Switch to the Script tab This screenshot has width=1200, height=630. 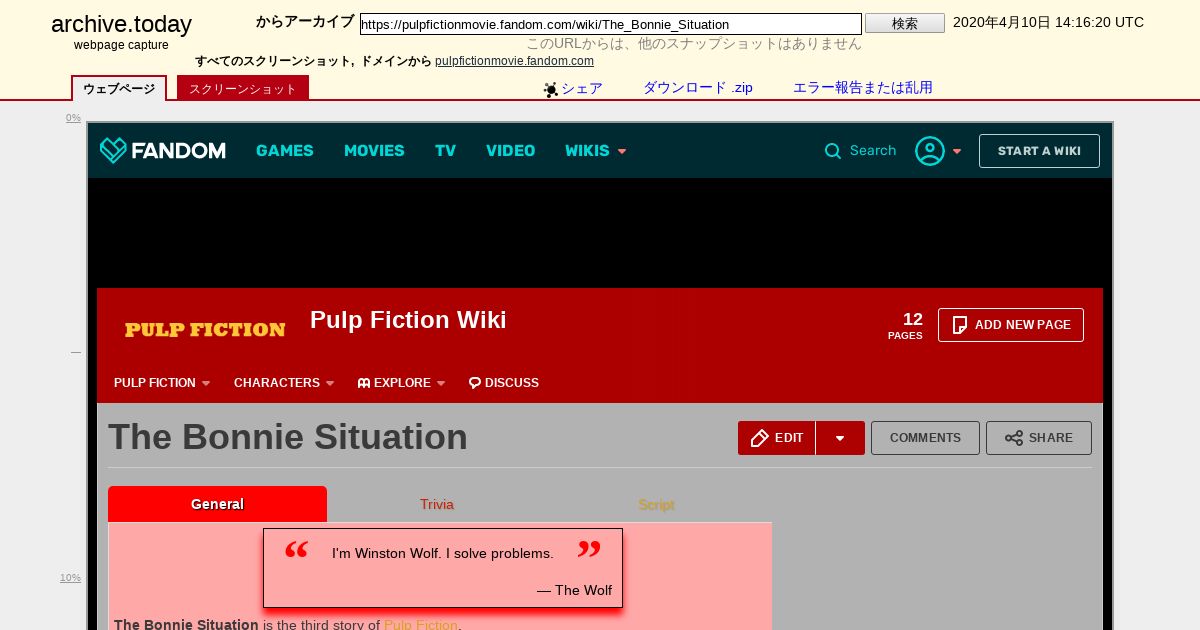coord(656,504)
